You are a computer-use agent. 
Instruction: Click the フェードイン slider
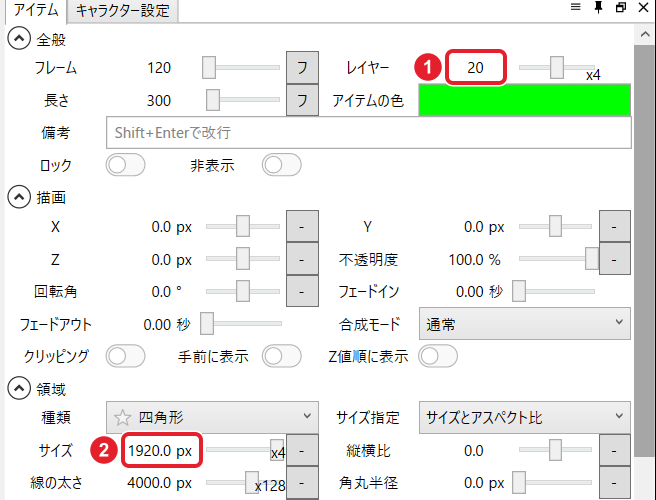tap(554, 291)
